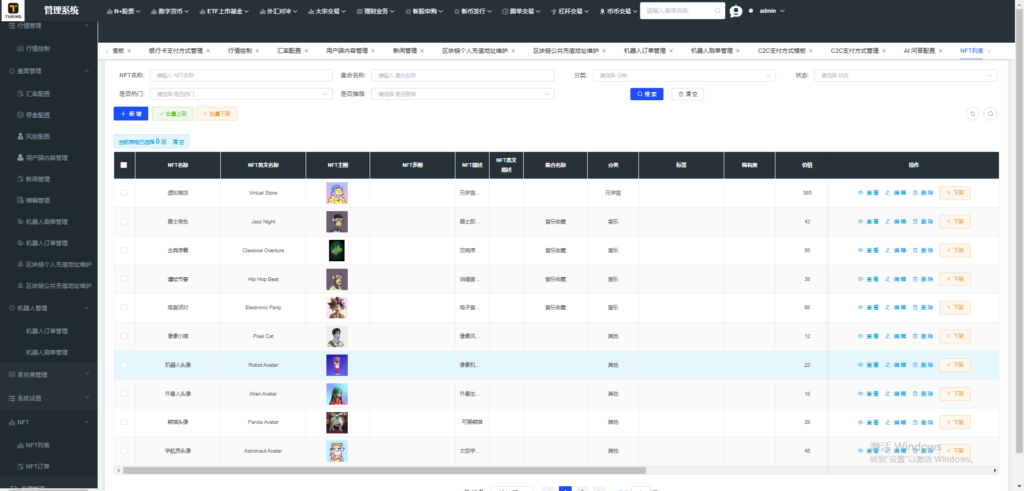This screenshot has width=1024, height=491.
Task: Delete the Classical Overture NFT row
Action: [923, 251]
